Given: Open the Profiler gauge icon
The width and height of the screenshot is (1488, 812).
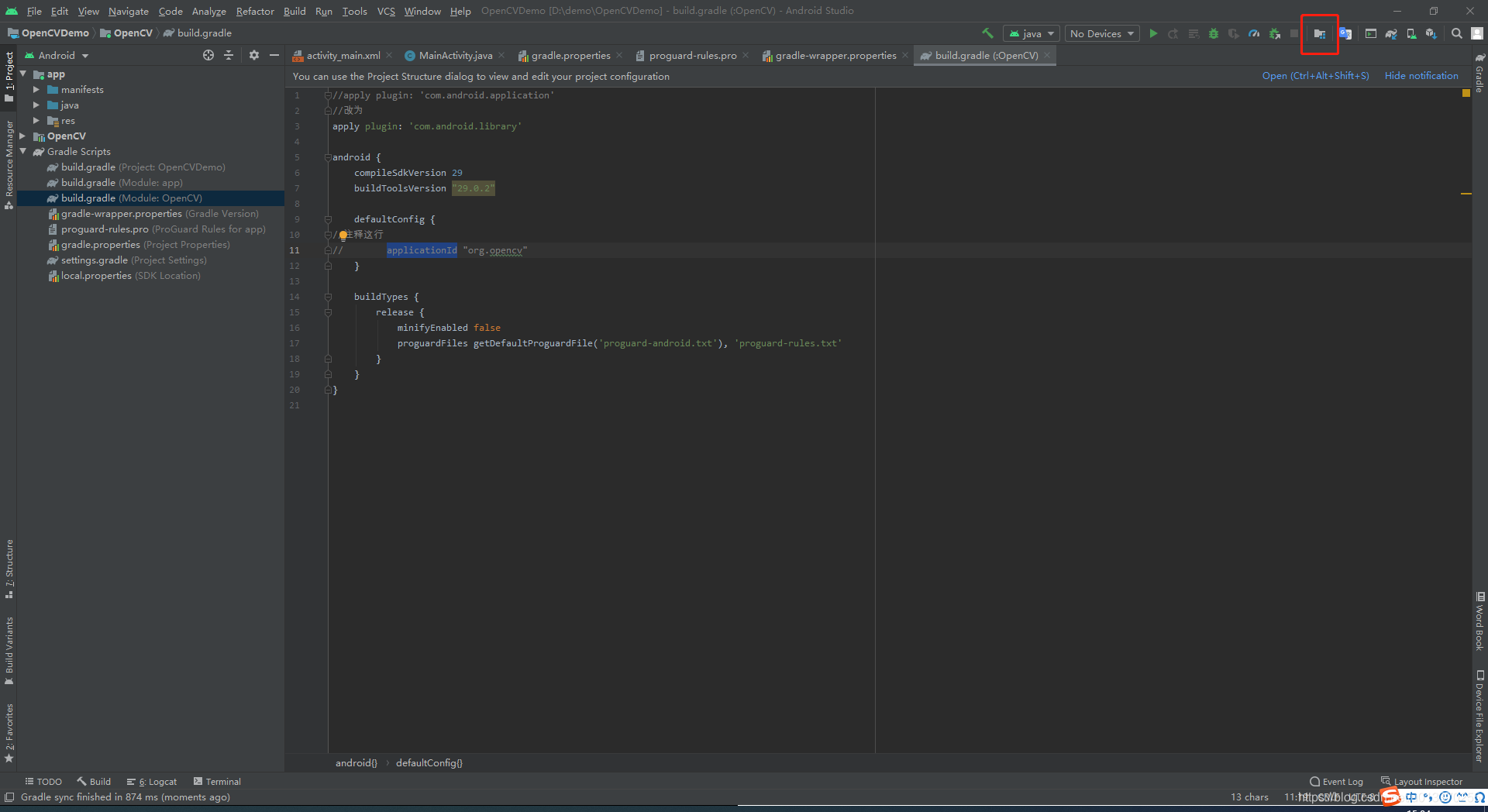Looking at the screenshot, I should point(1254,33).
